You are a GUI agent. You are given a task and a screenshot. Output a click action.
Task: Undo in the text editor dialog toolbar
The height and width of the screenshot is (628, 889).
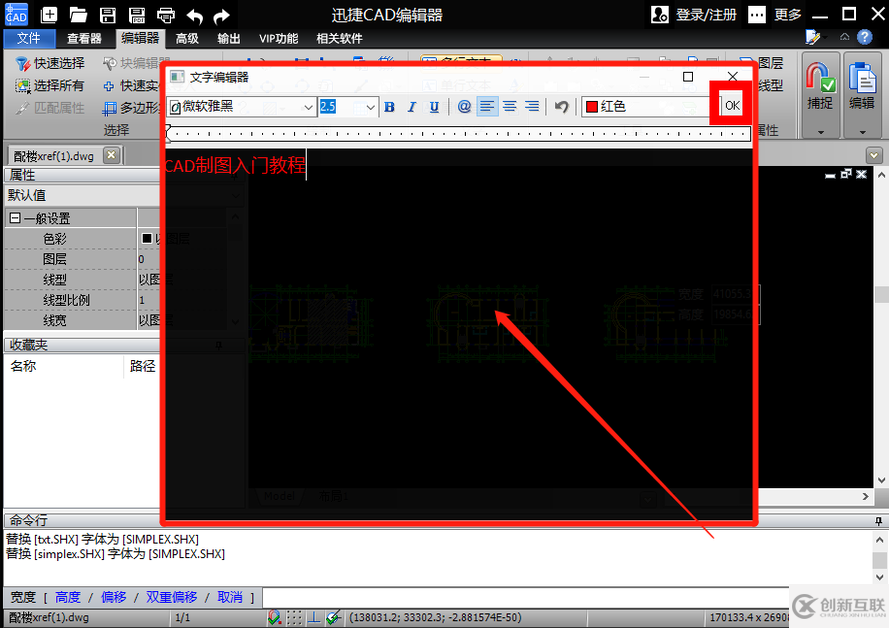click(x=561, y=107)
